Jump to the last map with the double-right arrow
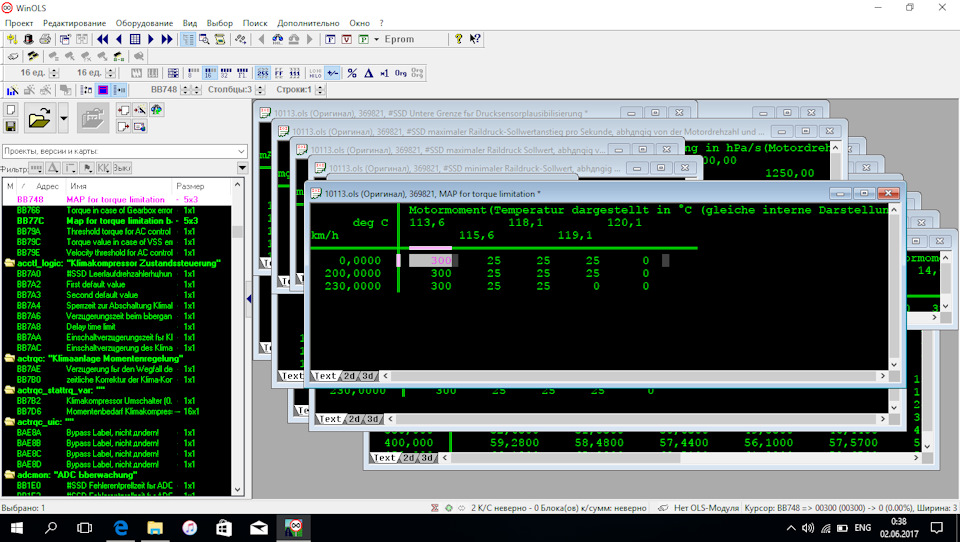 point(167,39)
